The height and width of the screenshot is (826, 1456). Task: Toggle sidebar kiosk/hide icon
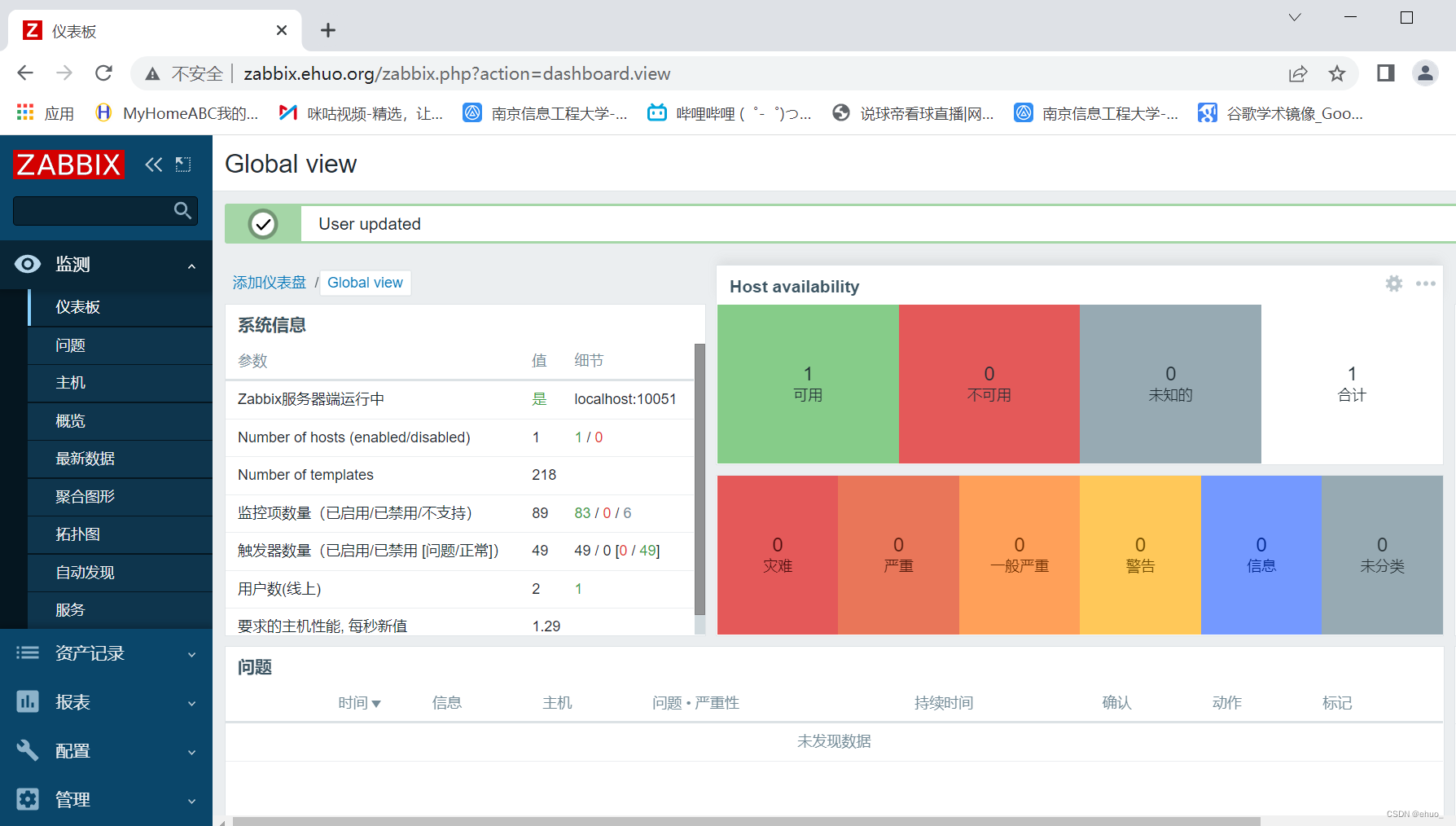coord(183,165)
